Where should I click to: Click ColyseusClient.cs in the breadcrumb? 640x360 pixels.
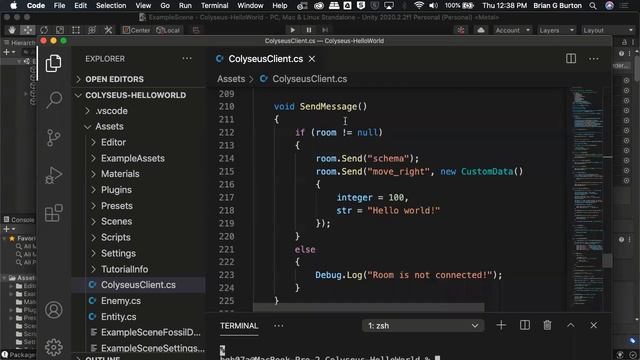click(310, 79)
